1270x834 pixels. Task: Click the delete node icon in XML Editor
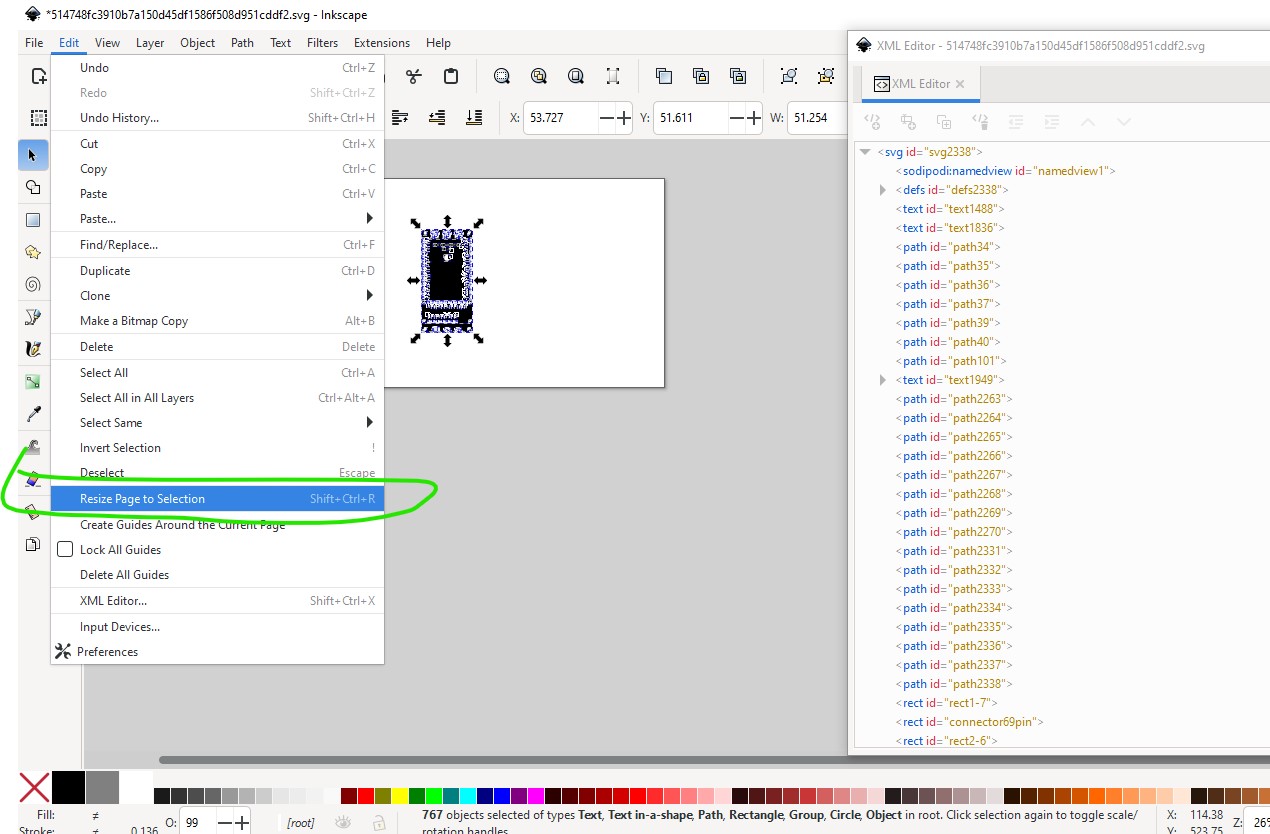pos(980,122)
